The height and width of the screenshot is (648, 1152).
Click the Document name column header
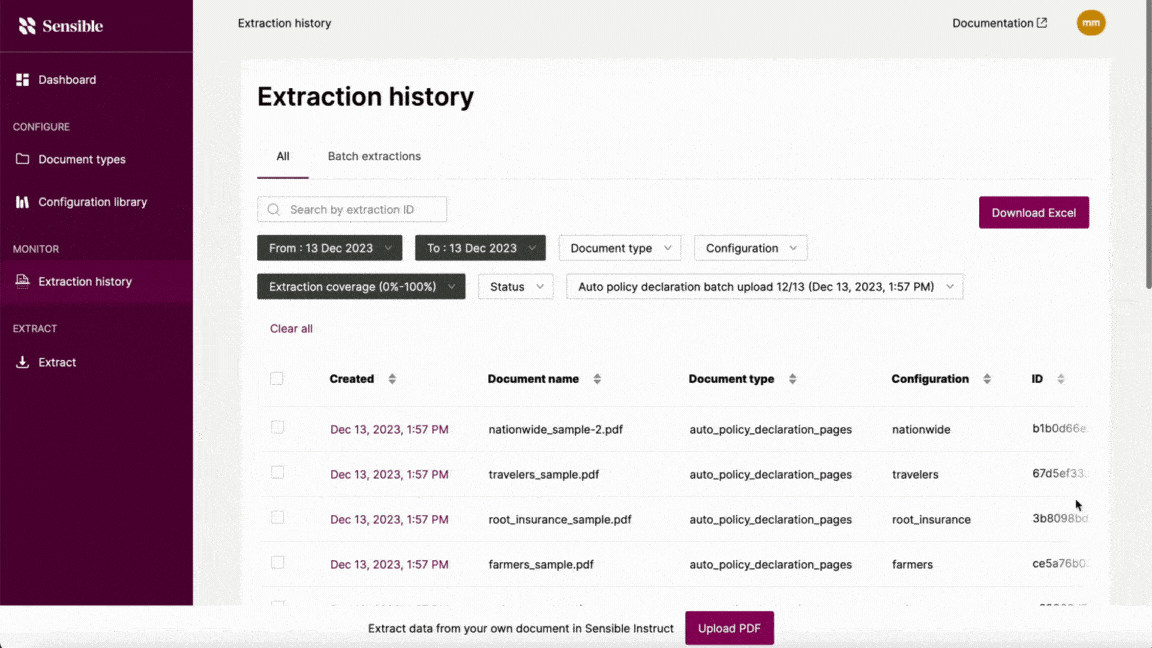[533, 378]
